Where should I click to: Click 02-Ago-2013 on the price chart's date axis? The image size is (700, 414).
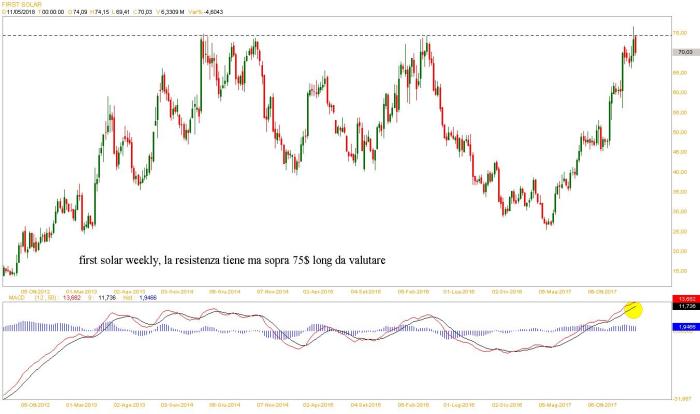click(129, 292)
